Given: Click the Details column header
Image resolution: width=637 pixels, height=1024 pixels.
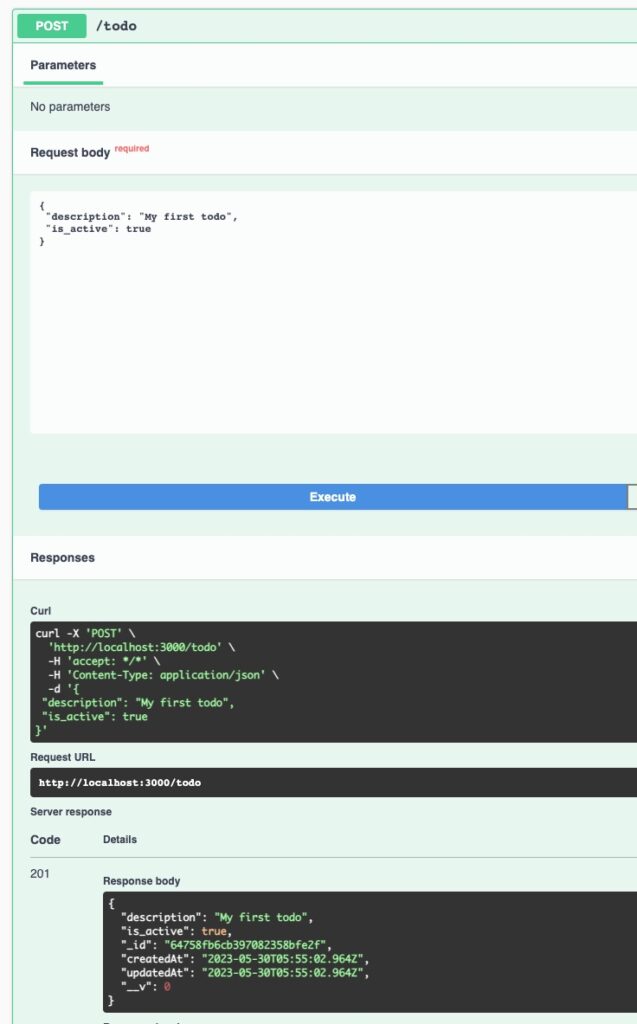Looking at the screenshot, I should [x=120, y=840].
